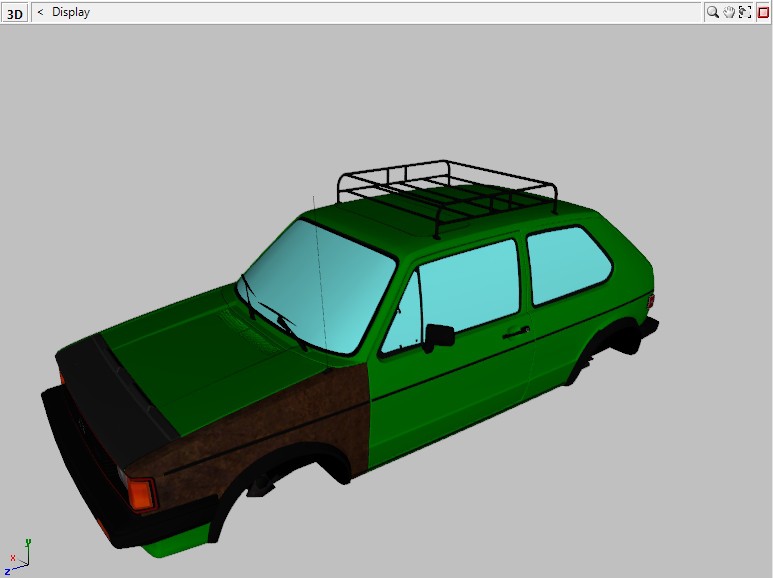Screen dimensions: 773x578
Task: Click the side mirror on the car
Action: click(x=439, y=337)
